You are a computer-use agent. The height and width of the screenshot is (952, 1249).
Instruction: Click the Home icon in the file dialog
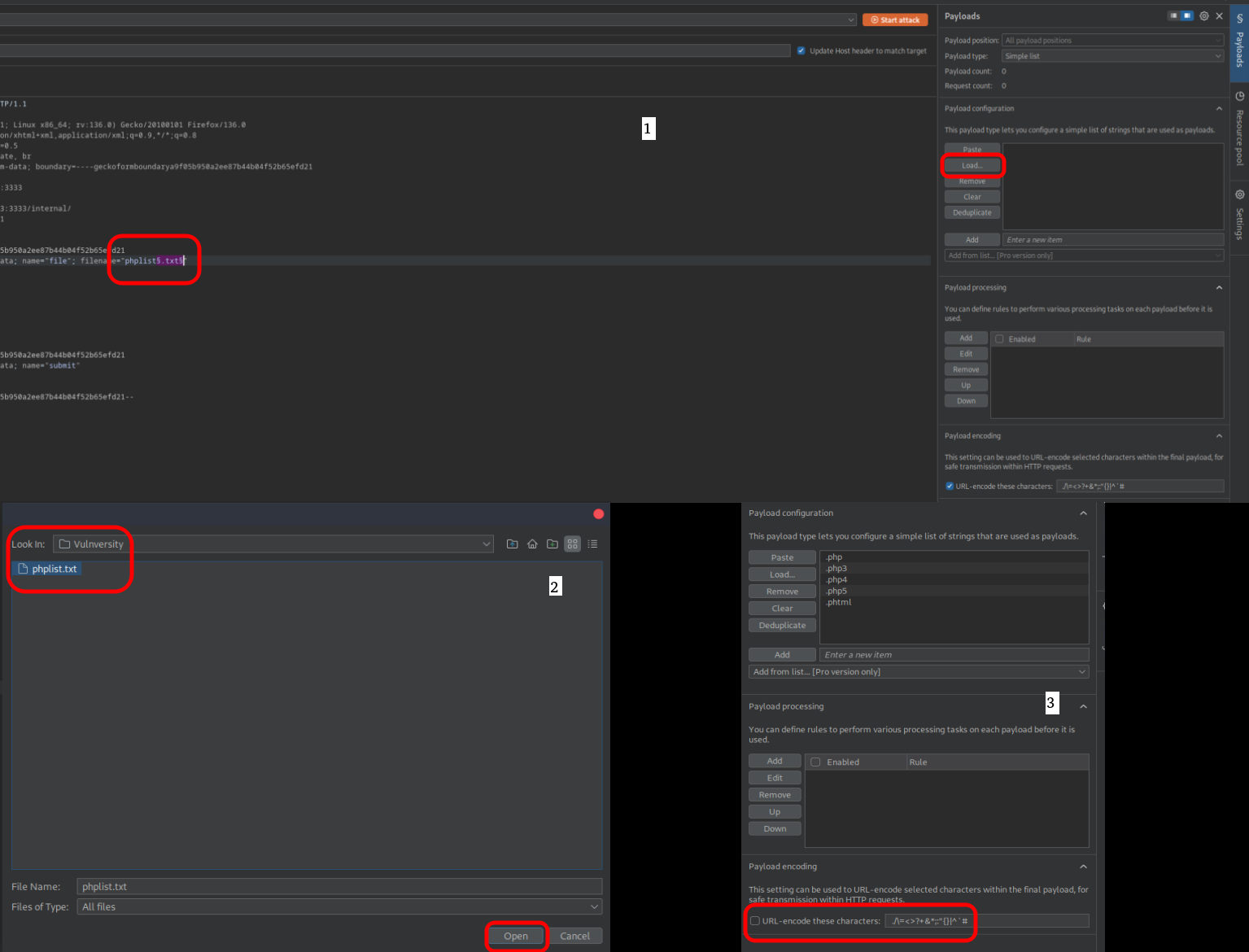(532, 544)
